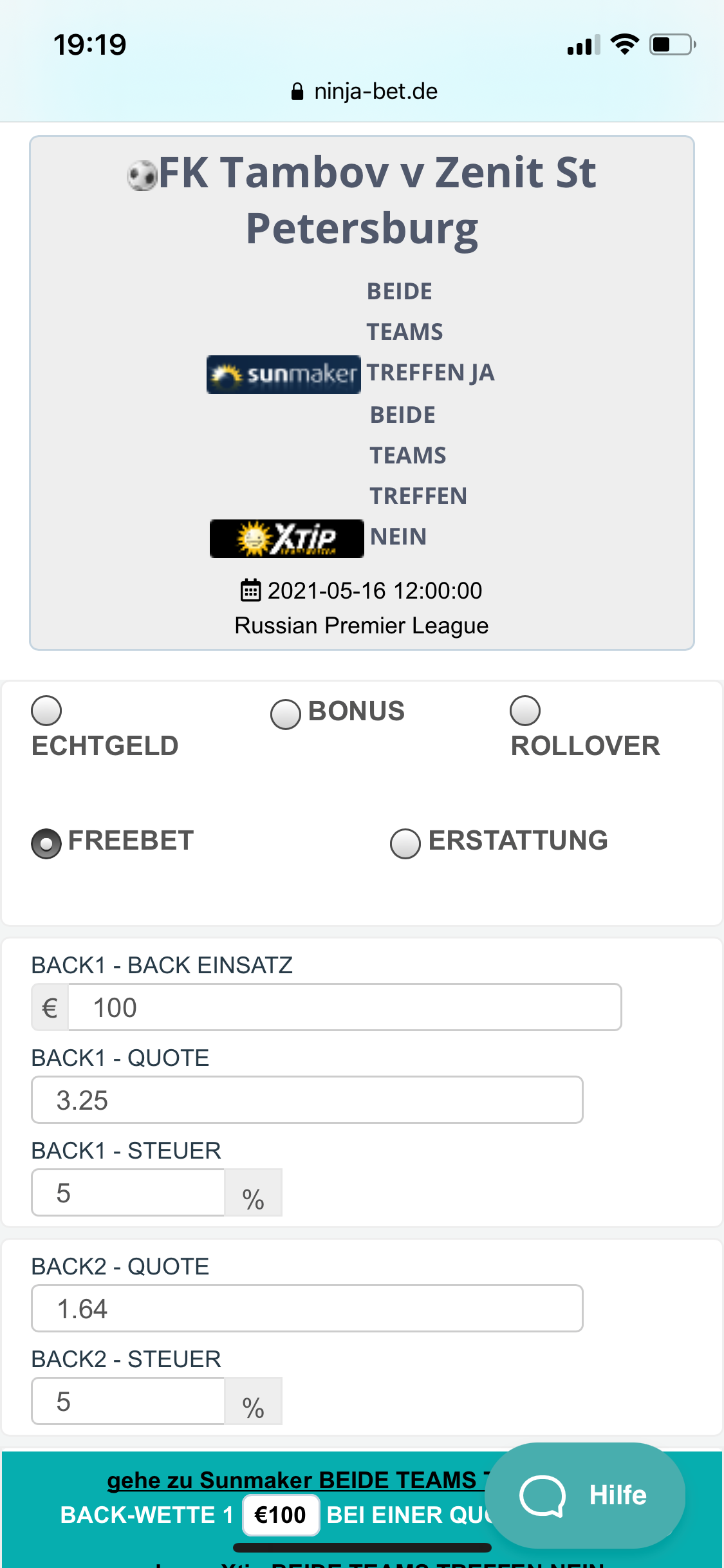The width and height of the screenshot is (724, 1568).
Task: Focus the BACK1 Back Einsatz stake field
Action: (x=345, y=1007)
